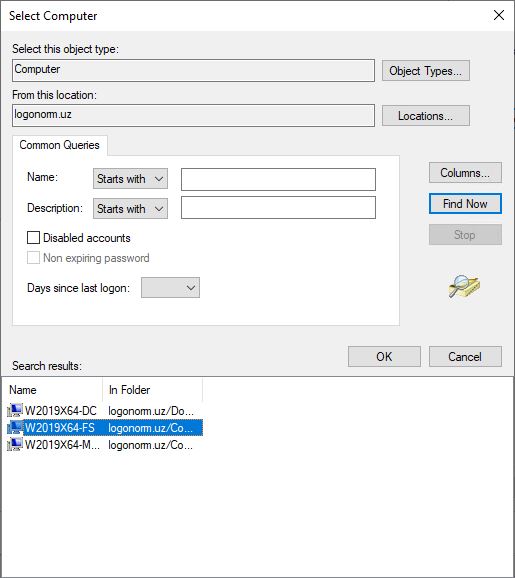Screen dimensions: 515x578
Task: Expand the Days since last logon dropdown
Action: (x=170, y=288)
